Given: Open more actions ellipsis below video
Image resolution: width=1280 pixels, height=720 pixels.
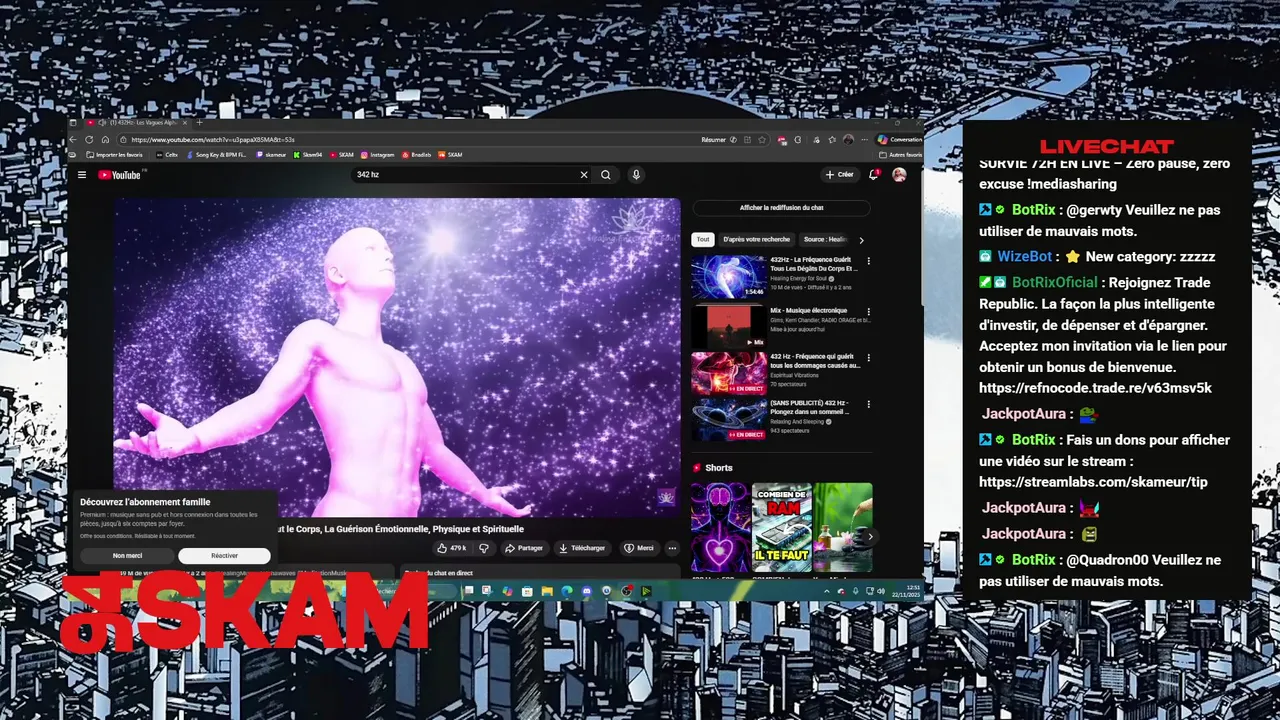Looking at the screenshot, I should 672,548.
